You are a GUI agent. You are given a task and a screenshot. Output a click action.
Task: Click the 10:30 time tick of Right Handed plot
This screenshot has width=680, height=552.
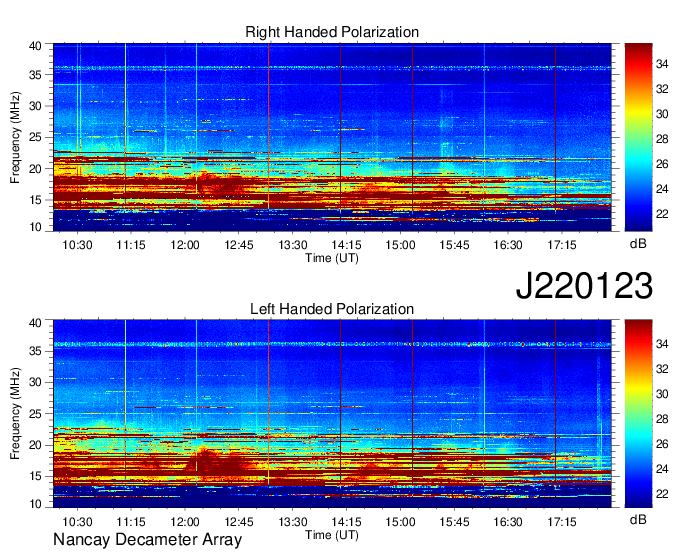(77, 245)
